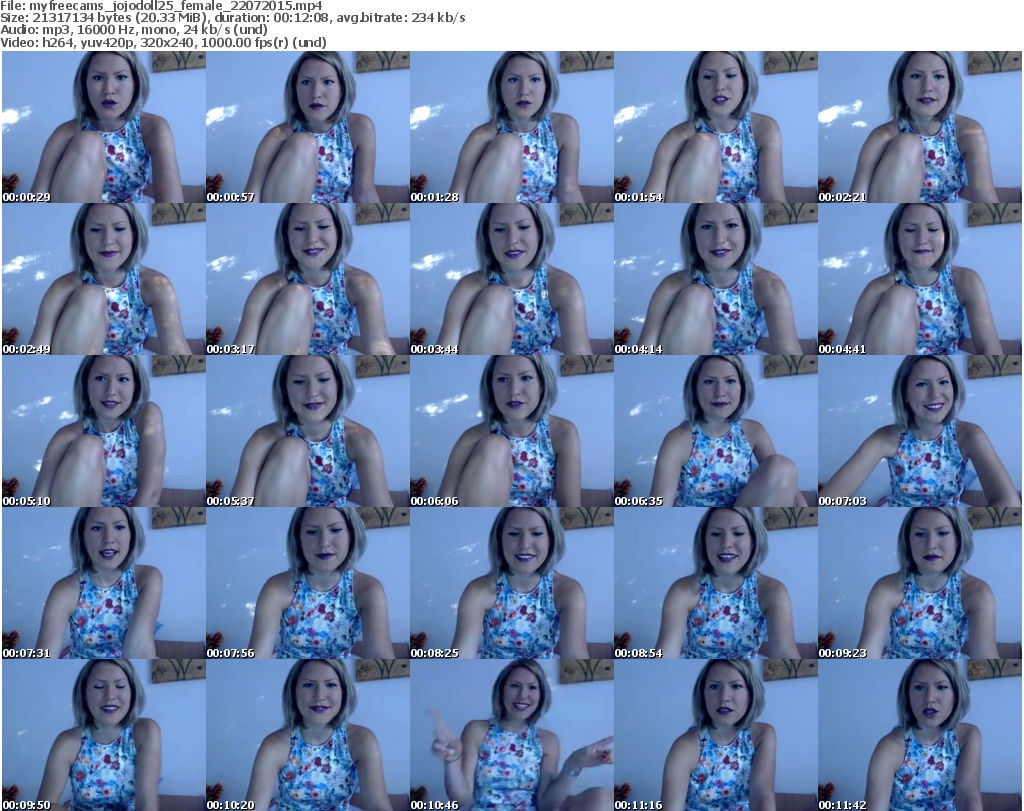This screenshot has height=811, width=1024.
Task: View the frame stamped 00:10:20
Action: click(308, 735)
